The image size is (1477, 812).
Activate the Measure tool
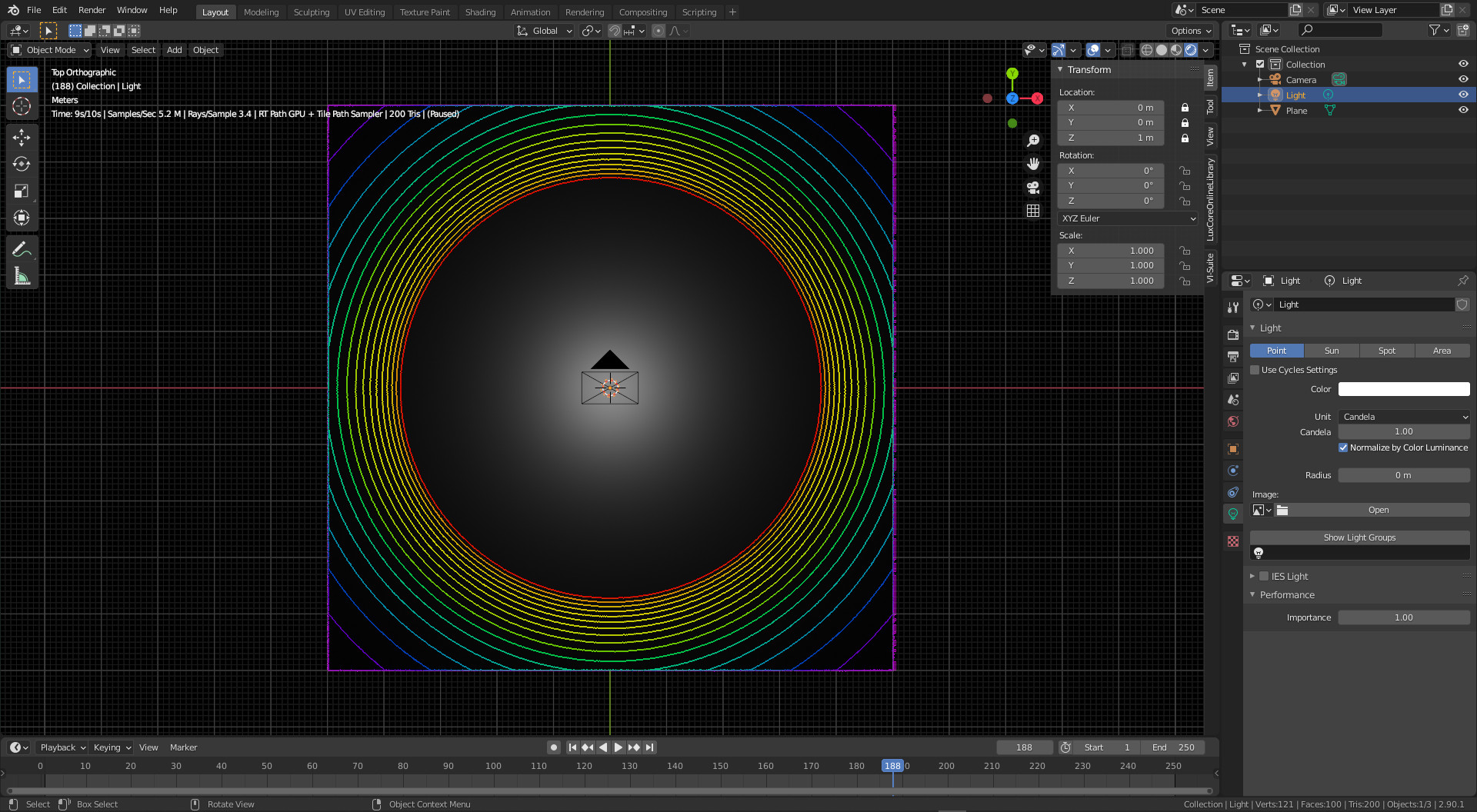[22, 276]
